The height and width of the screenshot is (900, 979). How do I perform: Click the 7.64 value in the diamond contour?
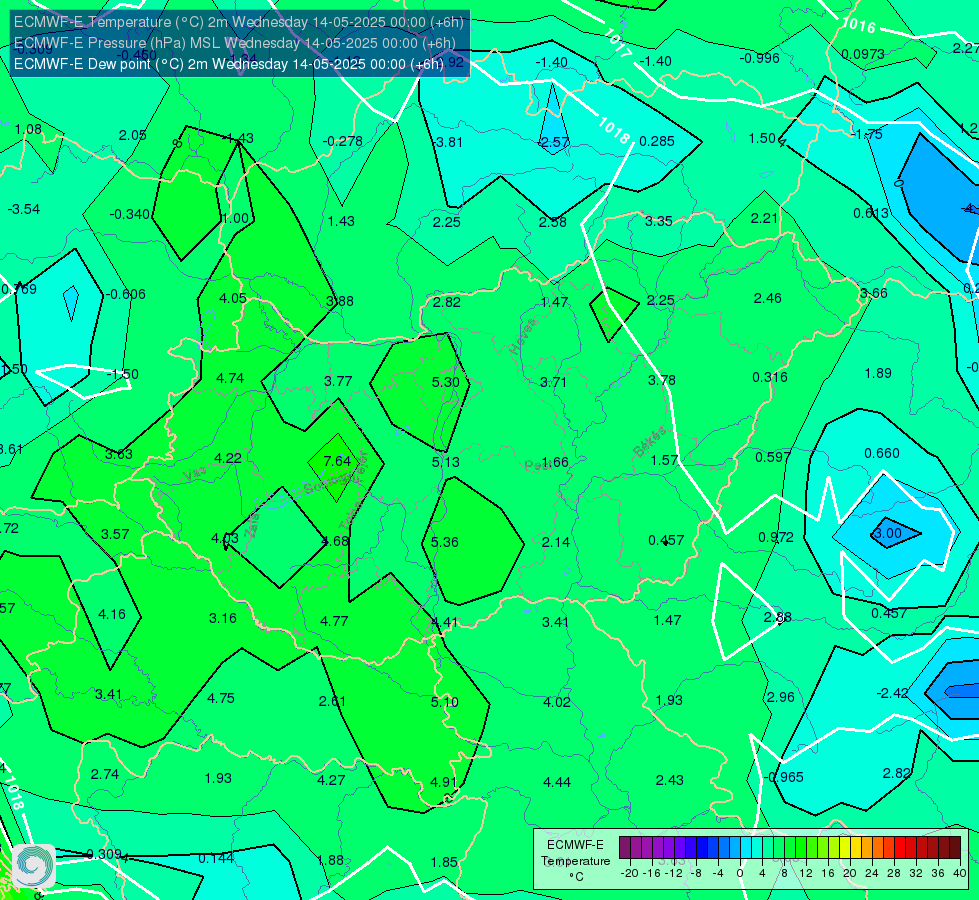click(337, 461)
